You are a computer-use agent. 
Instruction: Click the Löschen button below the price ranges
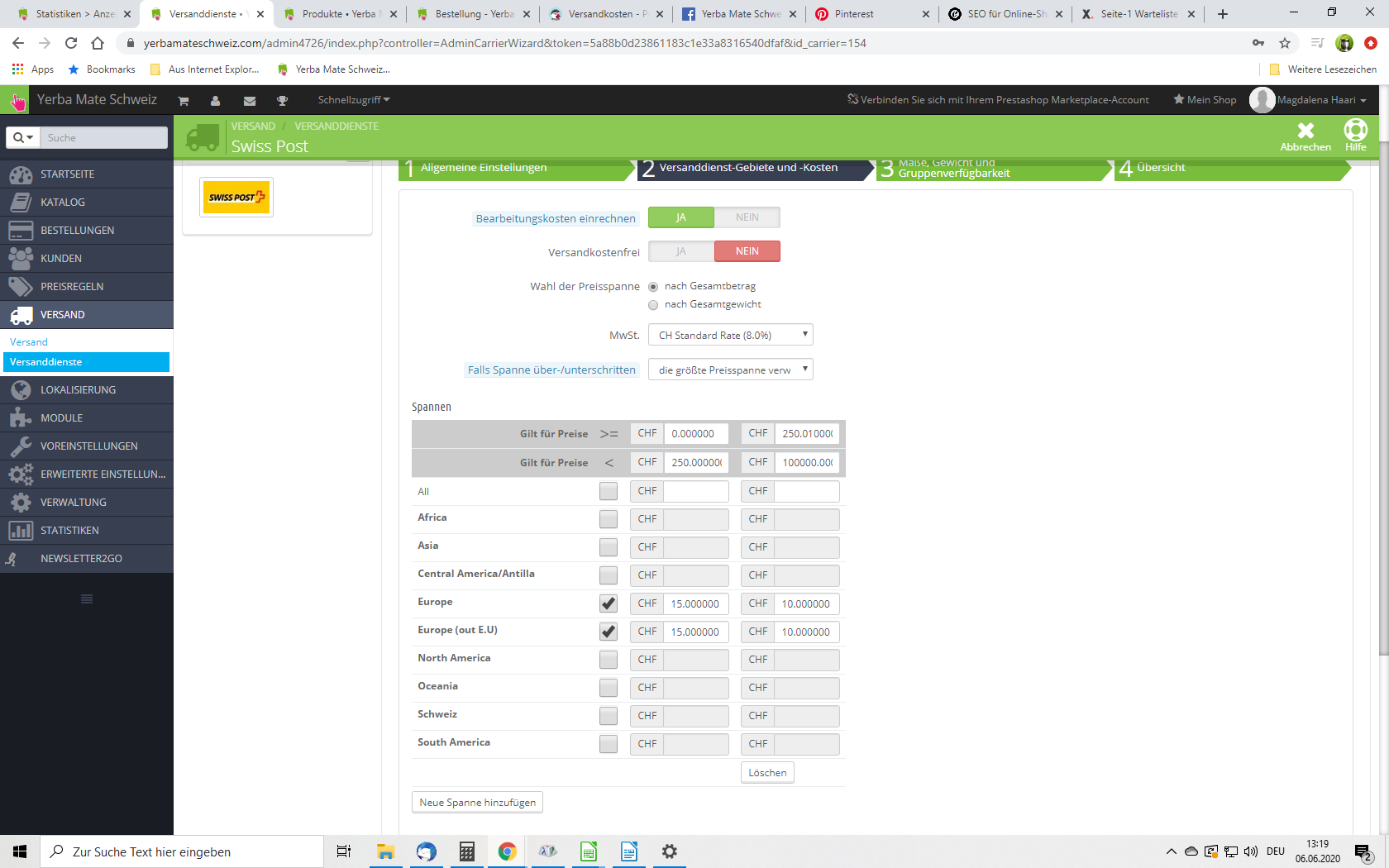tap(767, 773)
